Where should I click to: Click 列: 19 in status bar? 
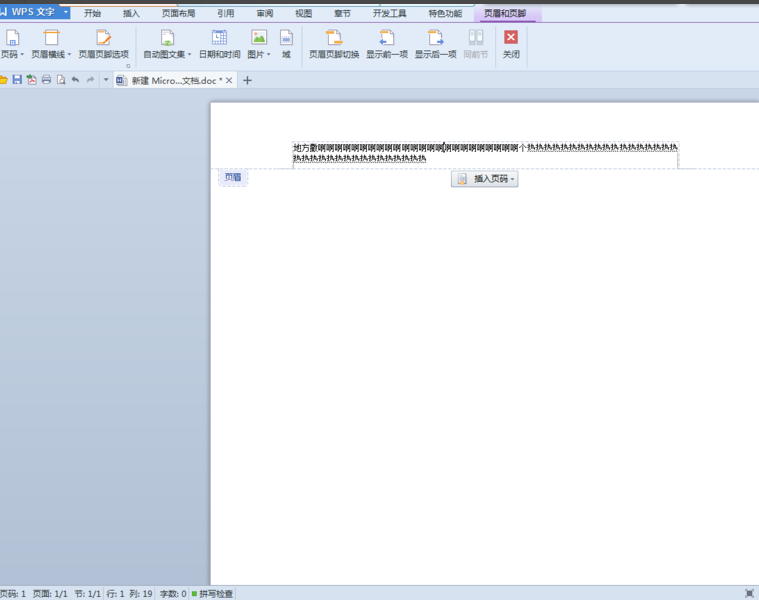pos(141,594)
